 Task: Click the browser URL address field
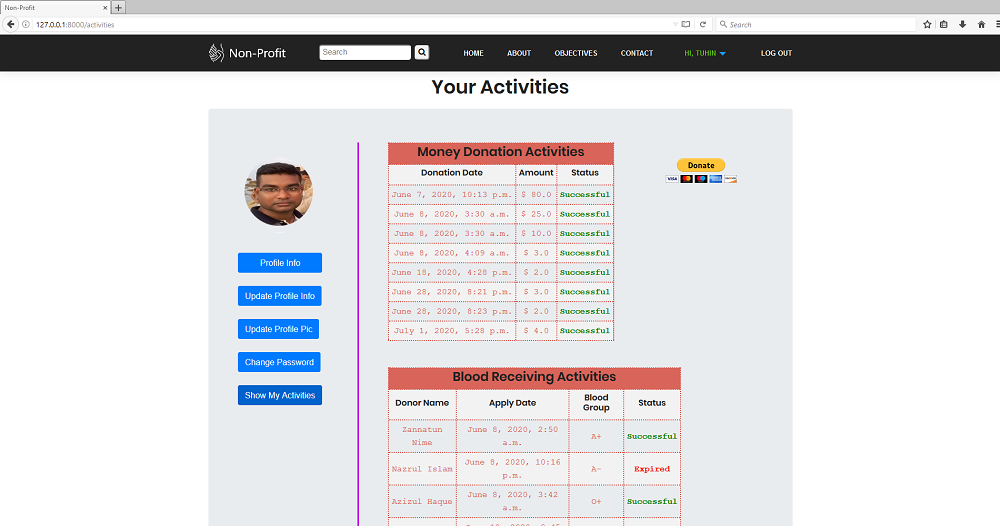tap(351, 24)
